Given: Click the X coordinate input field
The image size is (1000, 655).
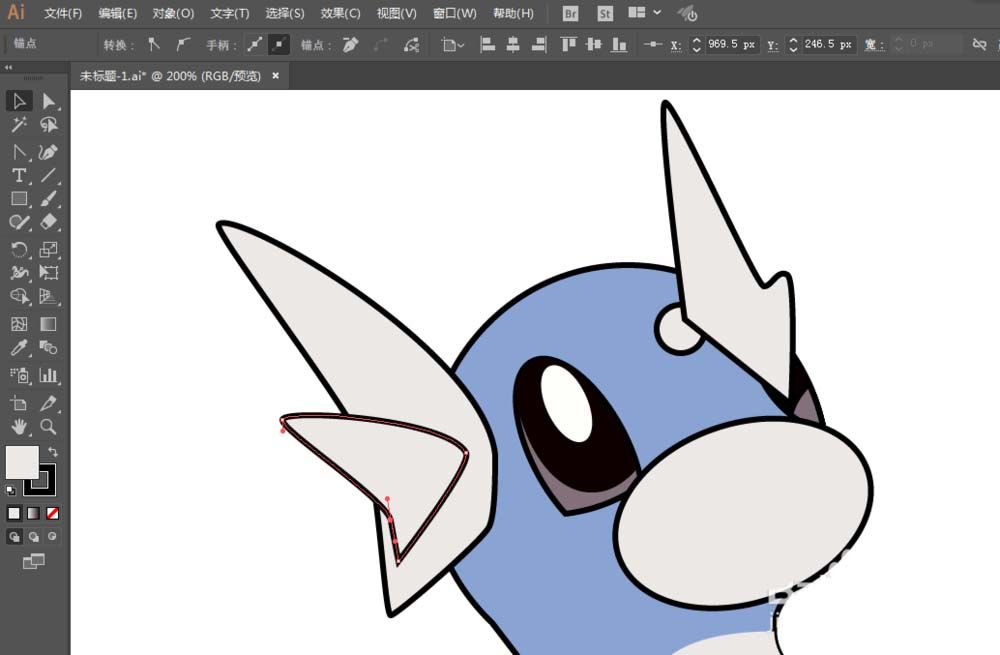Looking at the screenshot, I should 732,45.
